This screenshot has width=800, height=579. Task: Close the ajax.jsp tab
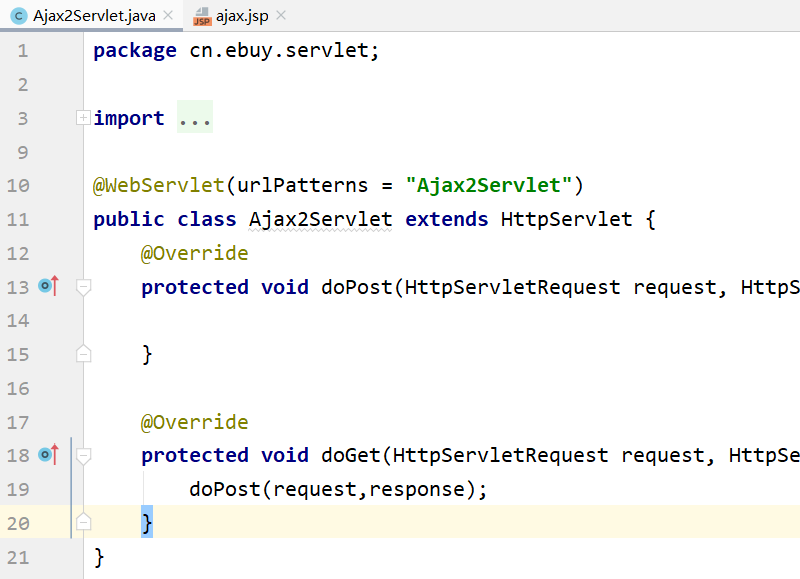pos(281,16)
